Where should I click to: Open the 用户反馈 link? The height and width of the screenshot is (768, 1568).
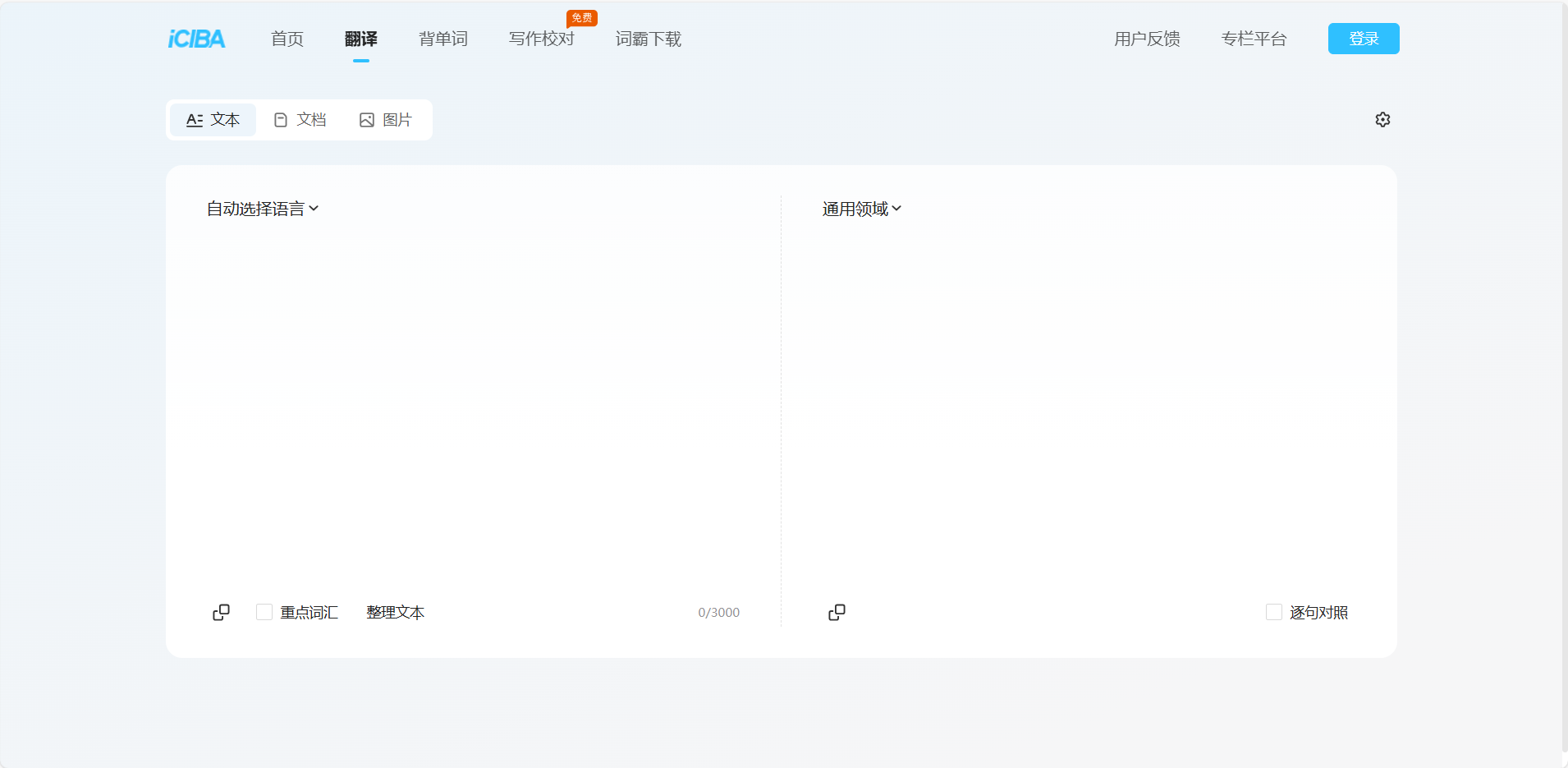[1147, 39]
